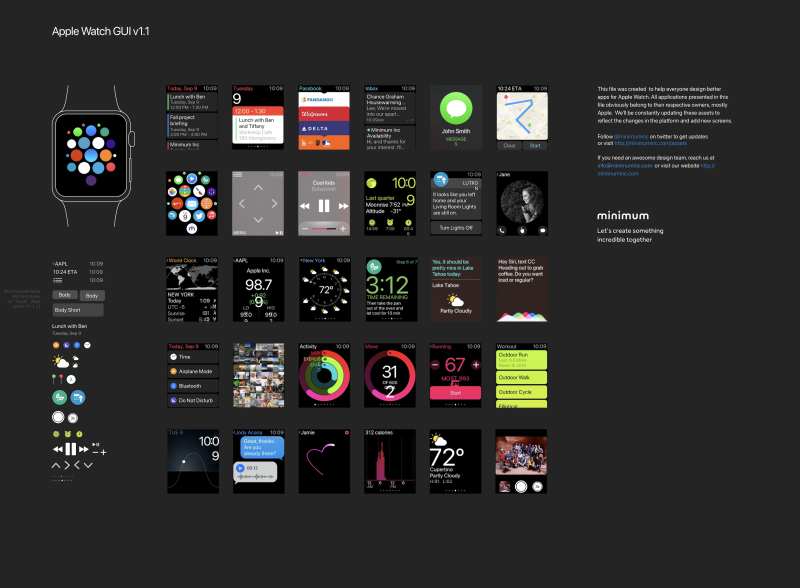Click the large sun-and-cloud icon in the left assets
The height and width of the screenshot is (588, 800).
(62, 362)
